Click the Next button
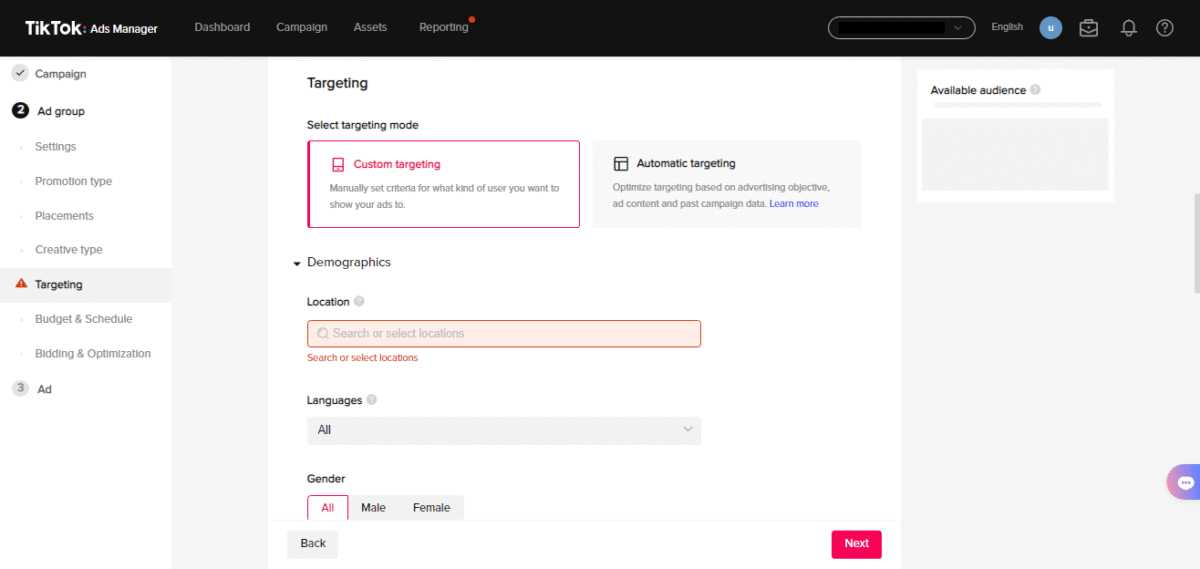Viewport: 1200px width, 569px height. click(856, 544)
